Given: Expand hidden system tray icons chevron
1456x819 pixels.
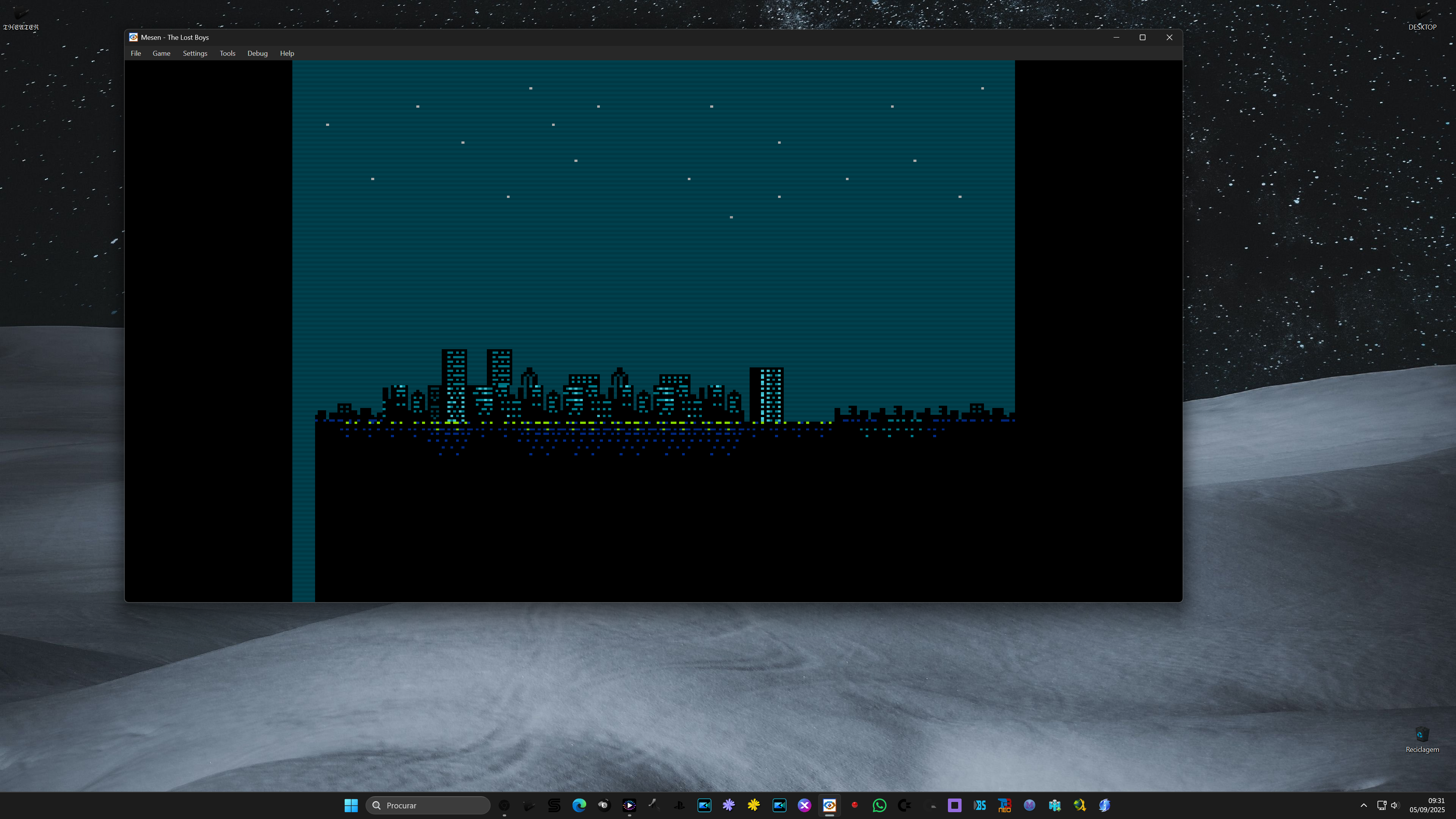Looking at the screenshot, I should pos(1364,805).
